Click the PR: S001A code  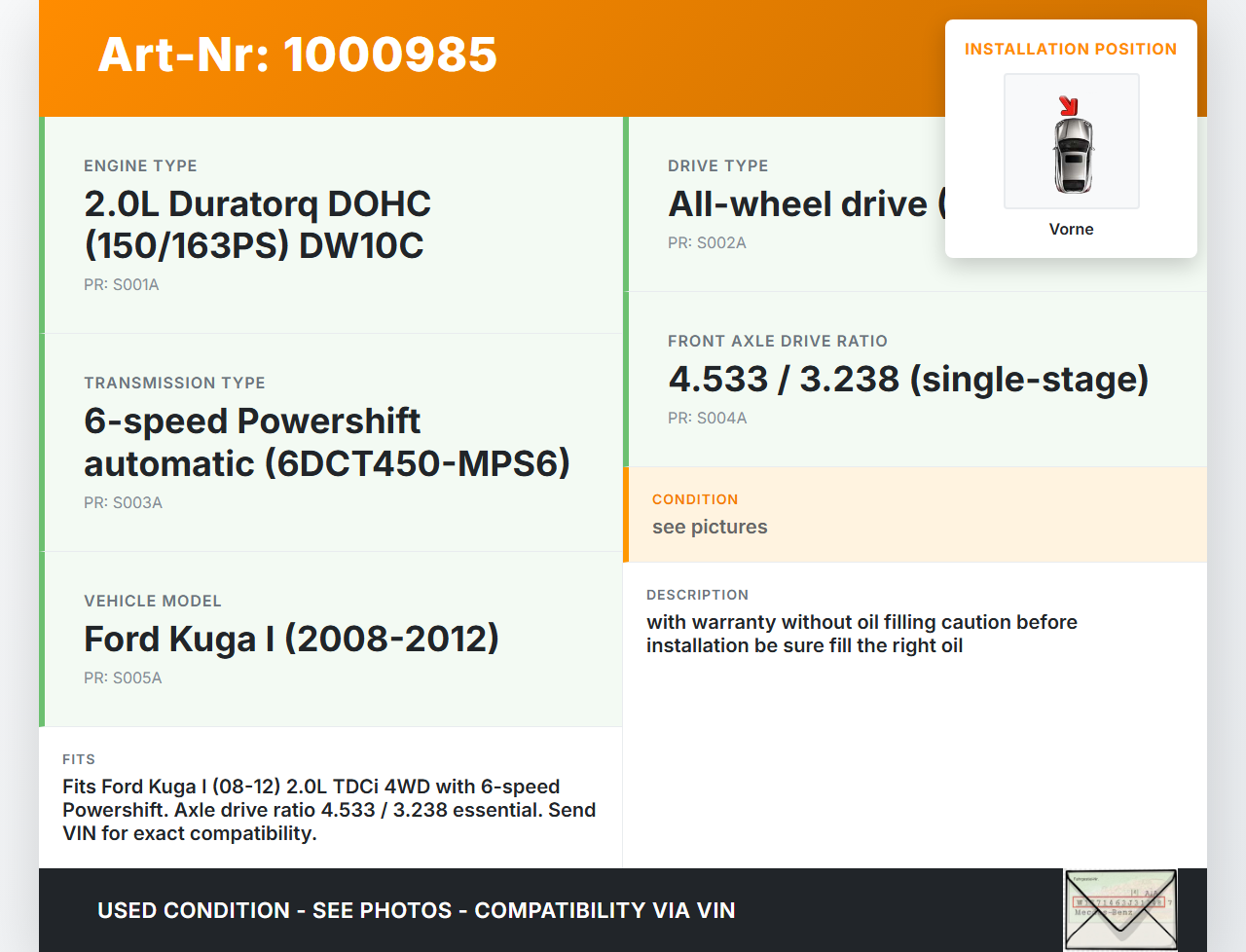pyautogui.click(x=122, y=285)
